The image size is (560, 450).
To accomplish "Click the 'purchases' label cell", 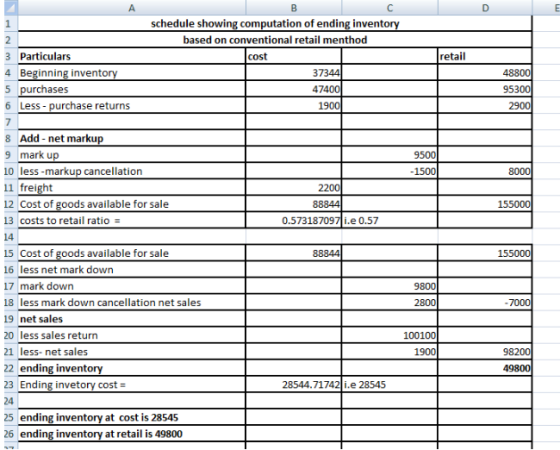I will pos(132,89).
